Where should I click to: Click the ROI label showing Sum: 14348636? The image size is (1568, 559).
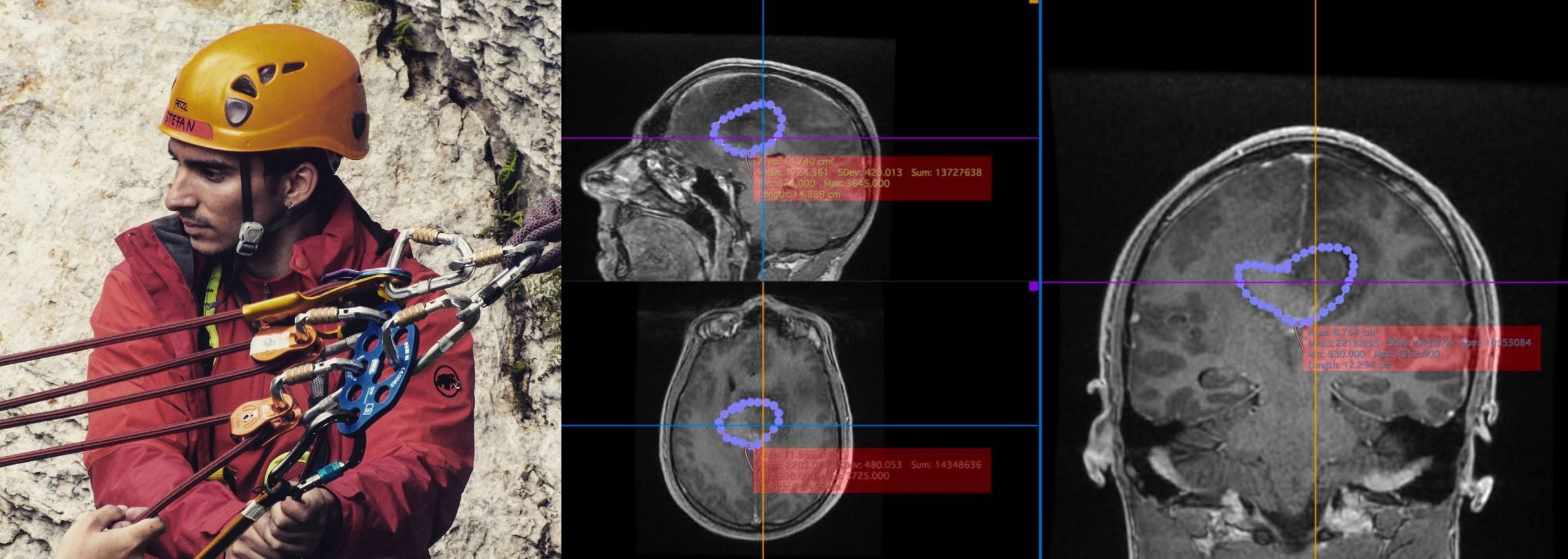872,470
